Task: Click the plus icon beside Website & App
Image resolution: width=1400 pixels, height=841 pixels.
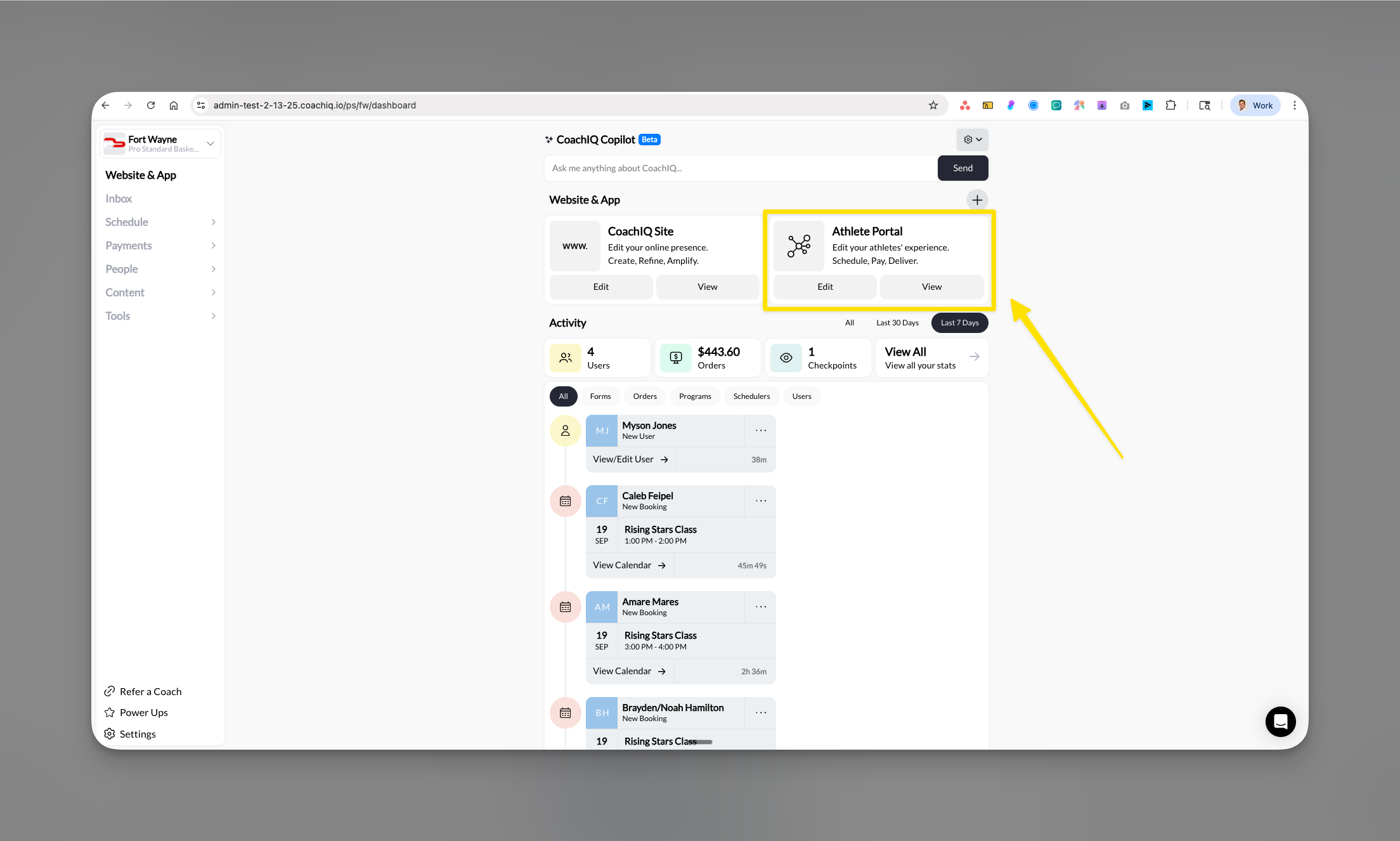Action: coord(977,200)
